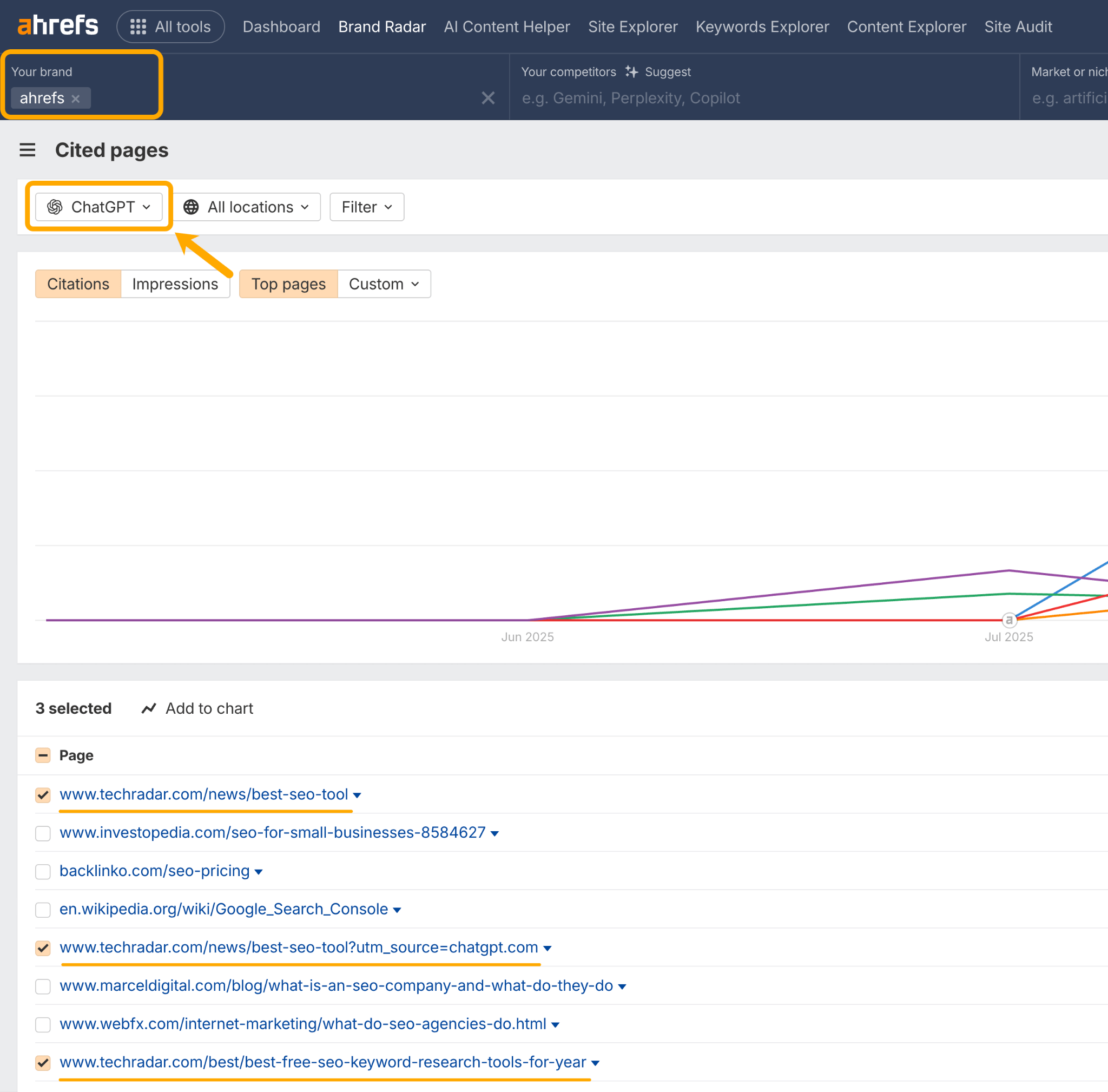Check the investopedia.com seo-for-small-businesses row
This screenshot has width=1108, height=1092.
(x=42, y=833)
